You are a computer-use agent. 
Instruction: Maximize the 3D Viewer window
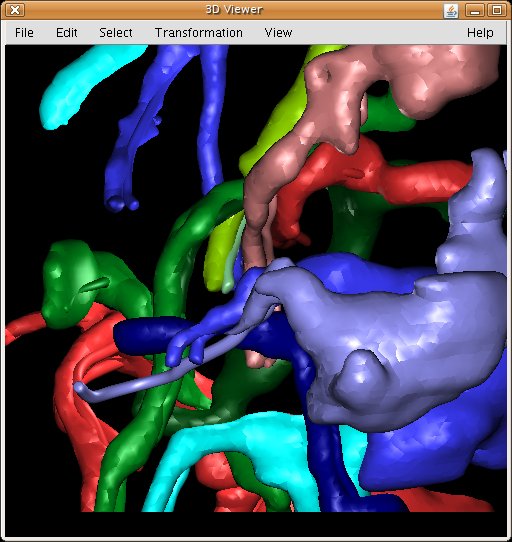tap(496, 10)
